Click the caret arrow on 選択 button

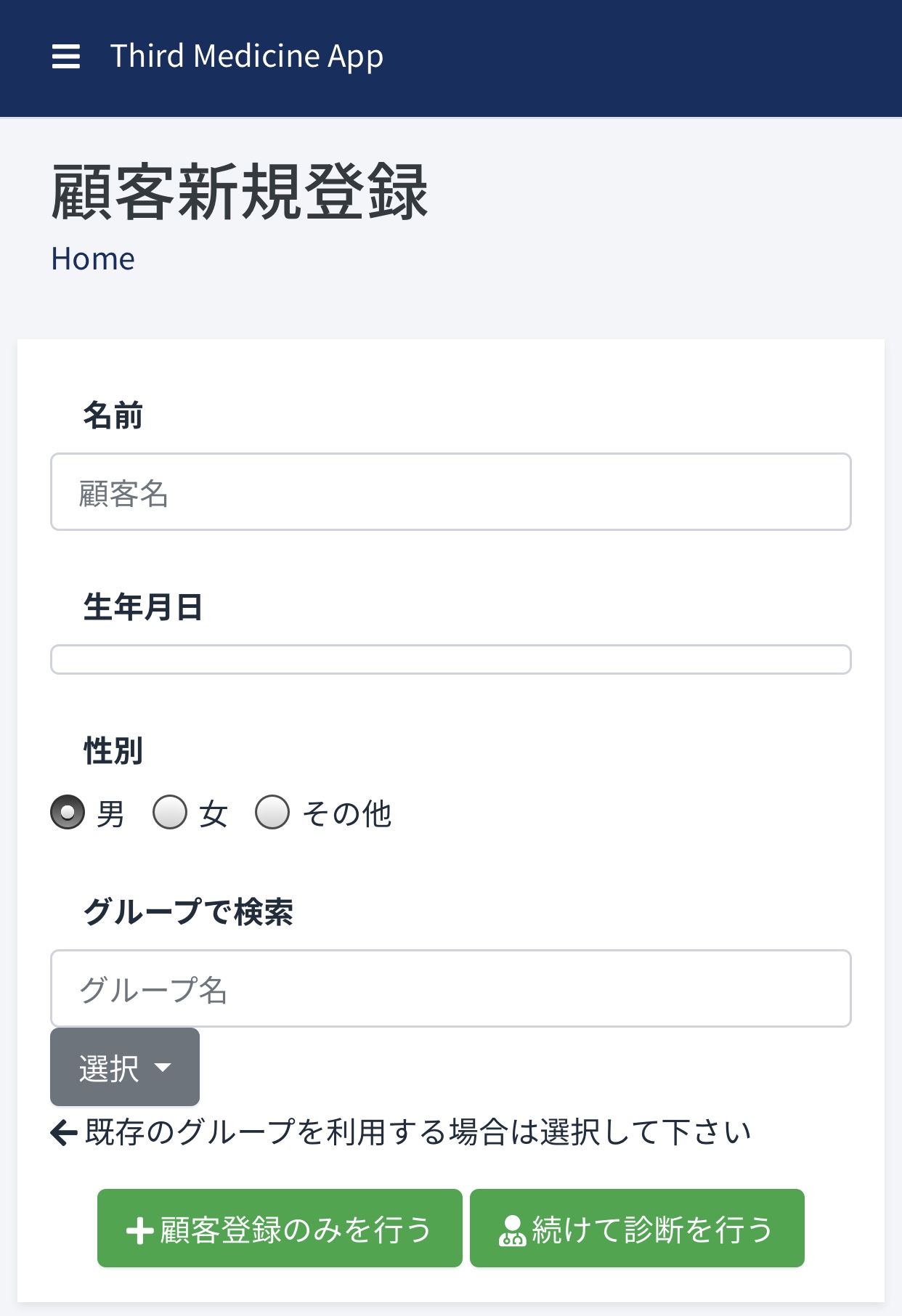[163, 1068]
